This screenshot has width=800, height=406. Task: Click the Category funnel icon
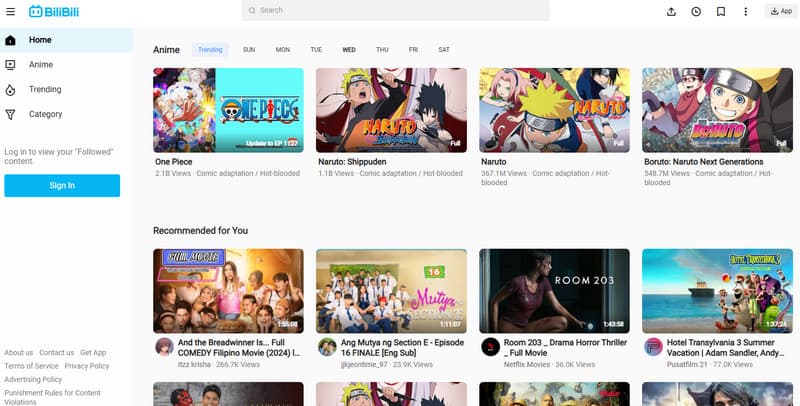(x=10, y=115)
